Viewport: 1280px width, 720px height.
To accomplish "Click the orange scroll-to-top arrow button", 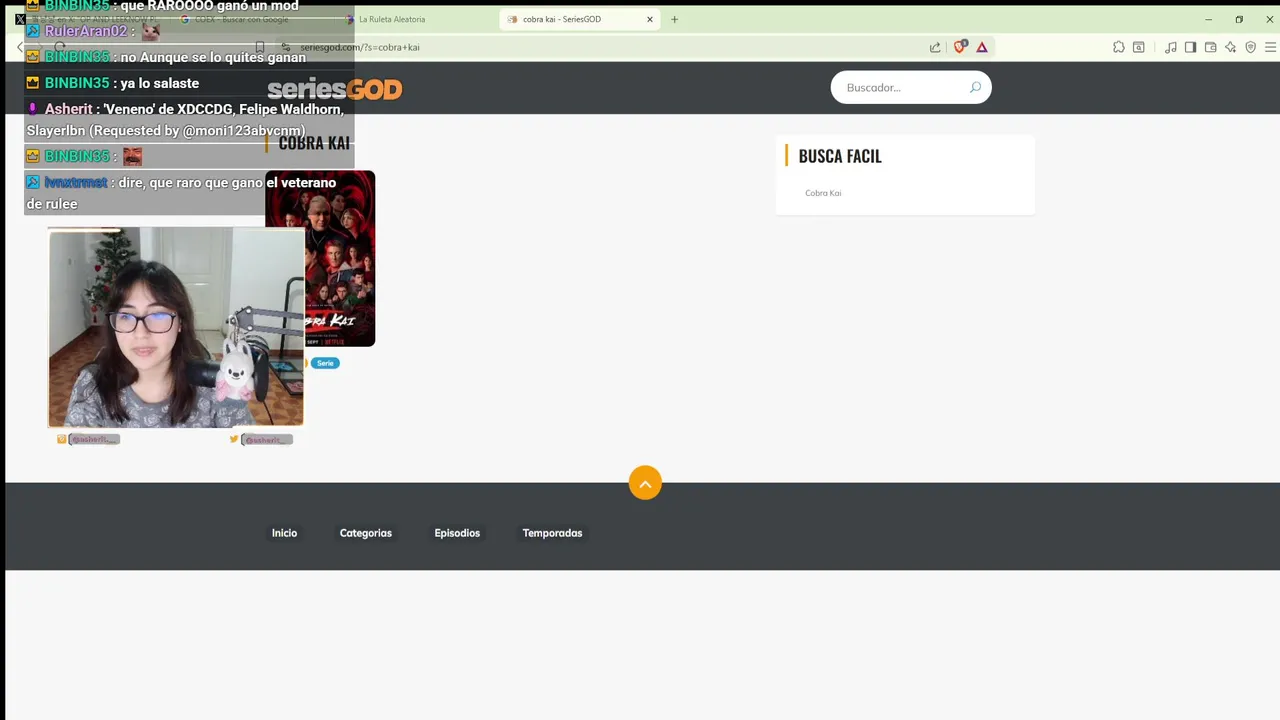I will pos(645,483).
